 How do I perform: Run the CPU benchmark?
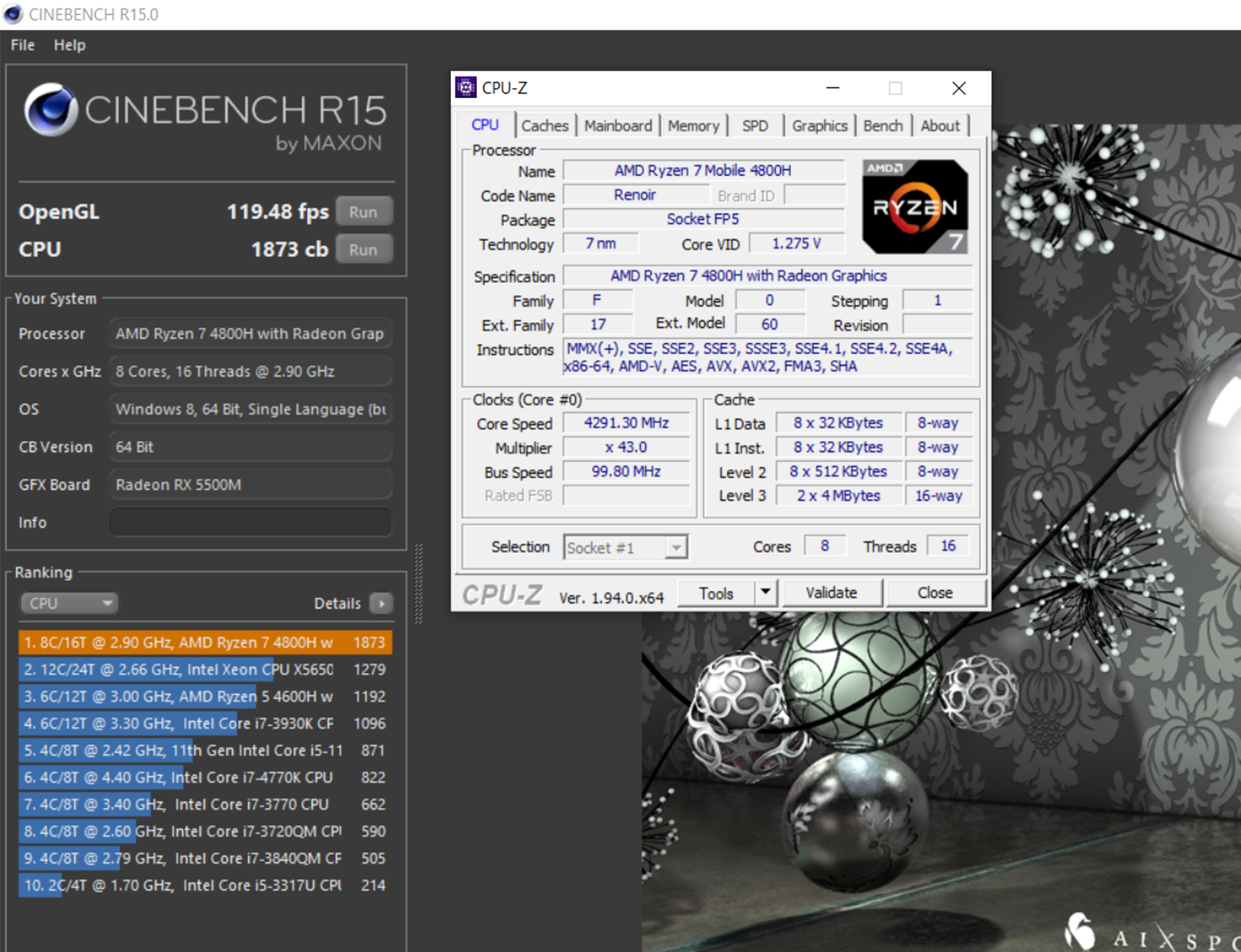point(363,249)
